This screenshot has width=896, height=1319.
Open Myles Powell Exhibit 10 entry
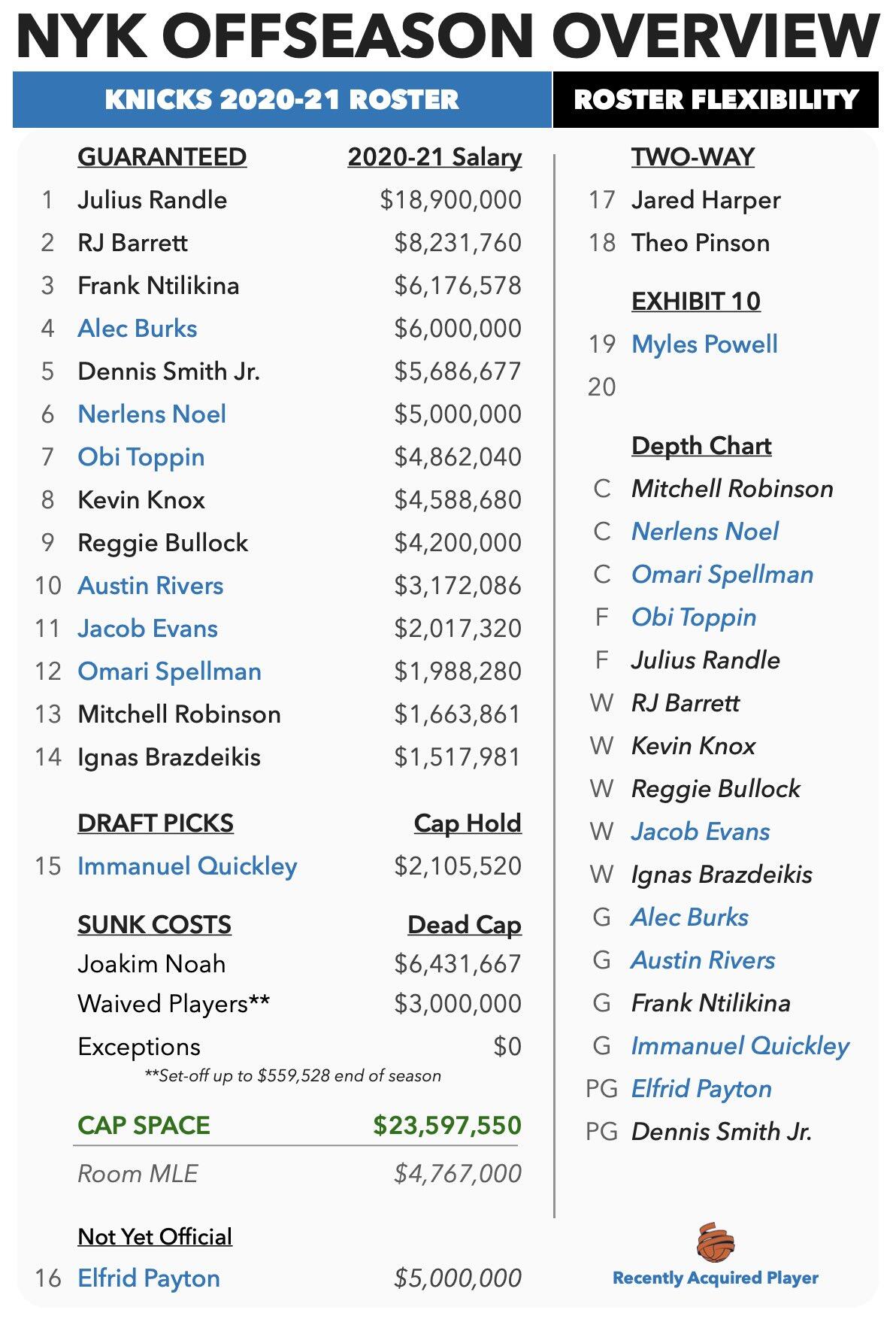point(704,344)
